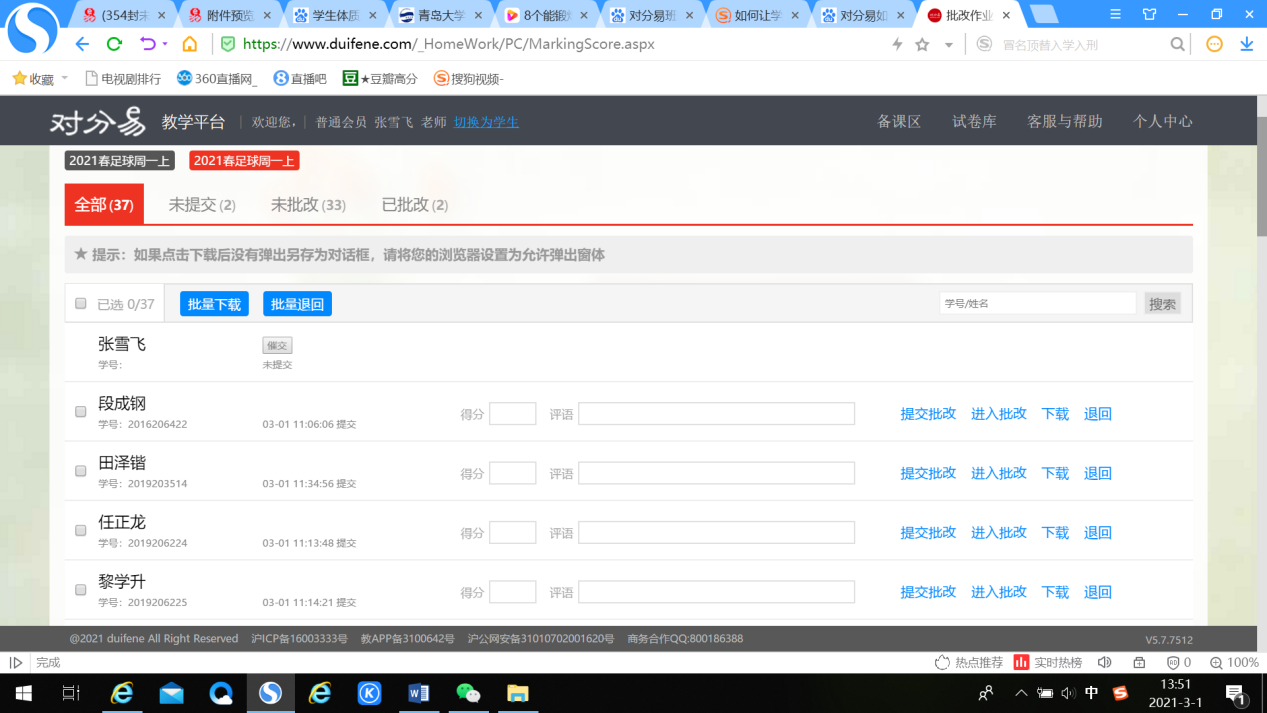Viewport: 1267px width, 713px height.
Task: Check the select-all box next to 已选 0/37
Action: pos(80,303)
